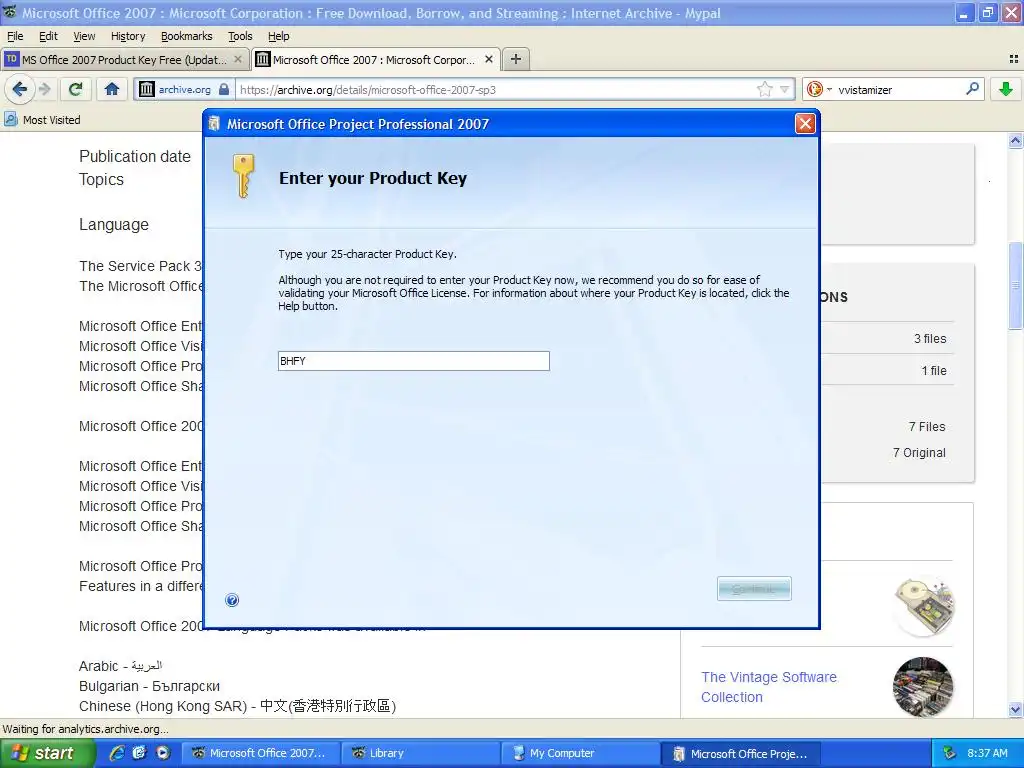1024x768 pixels.
Task: Switch to MS Office 2007 Product Key tab
Action: click(x=124, y=59)
